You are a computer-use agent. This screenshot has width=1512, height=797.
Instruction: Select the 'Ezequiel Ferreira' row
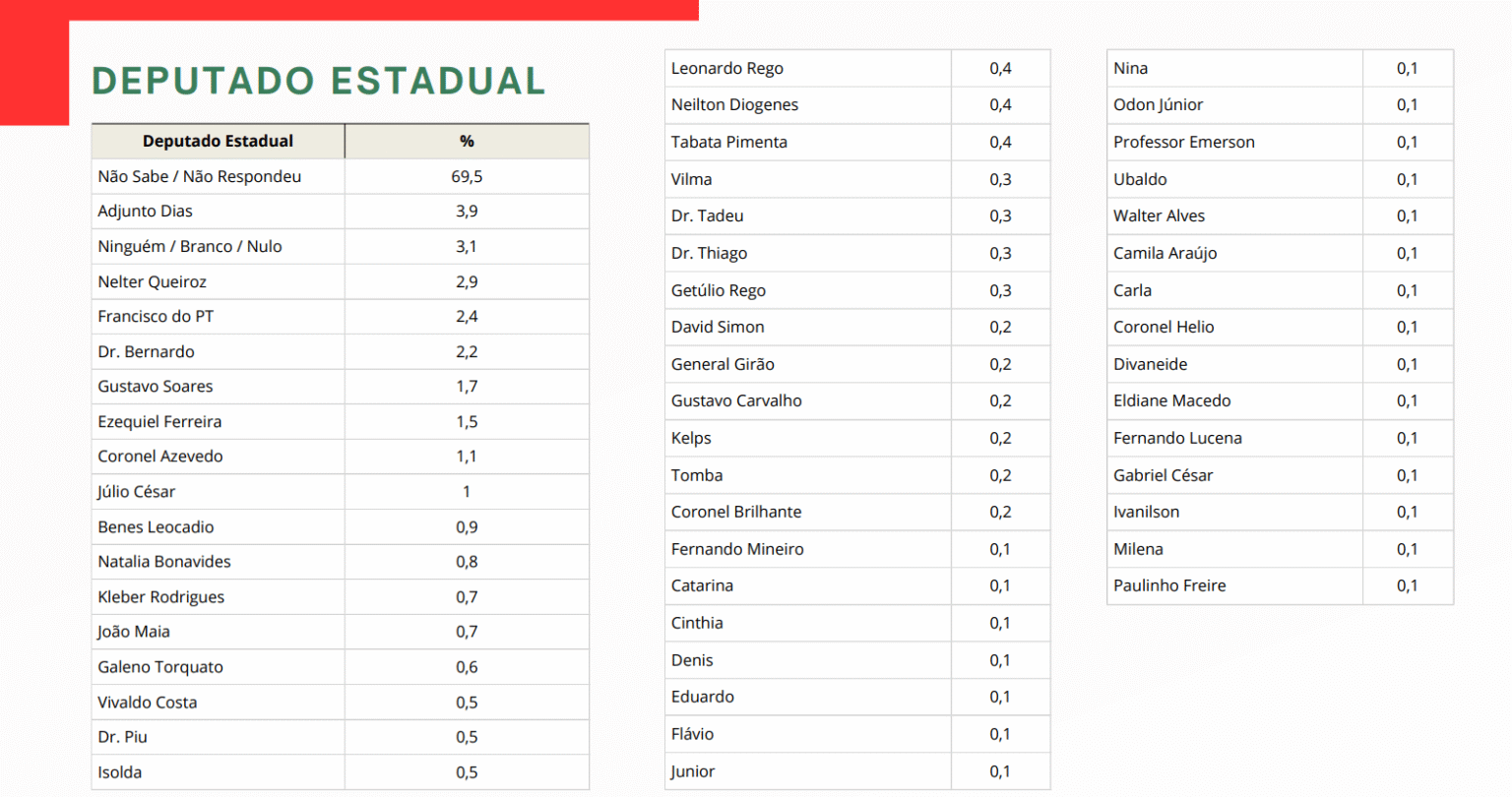(159, 421)
